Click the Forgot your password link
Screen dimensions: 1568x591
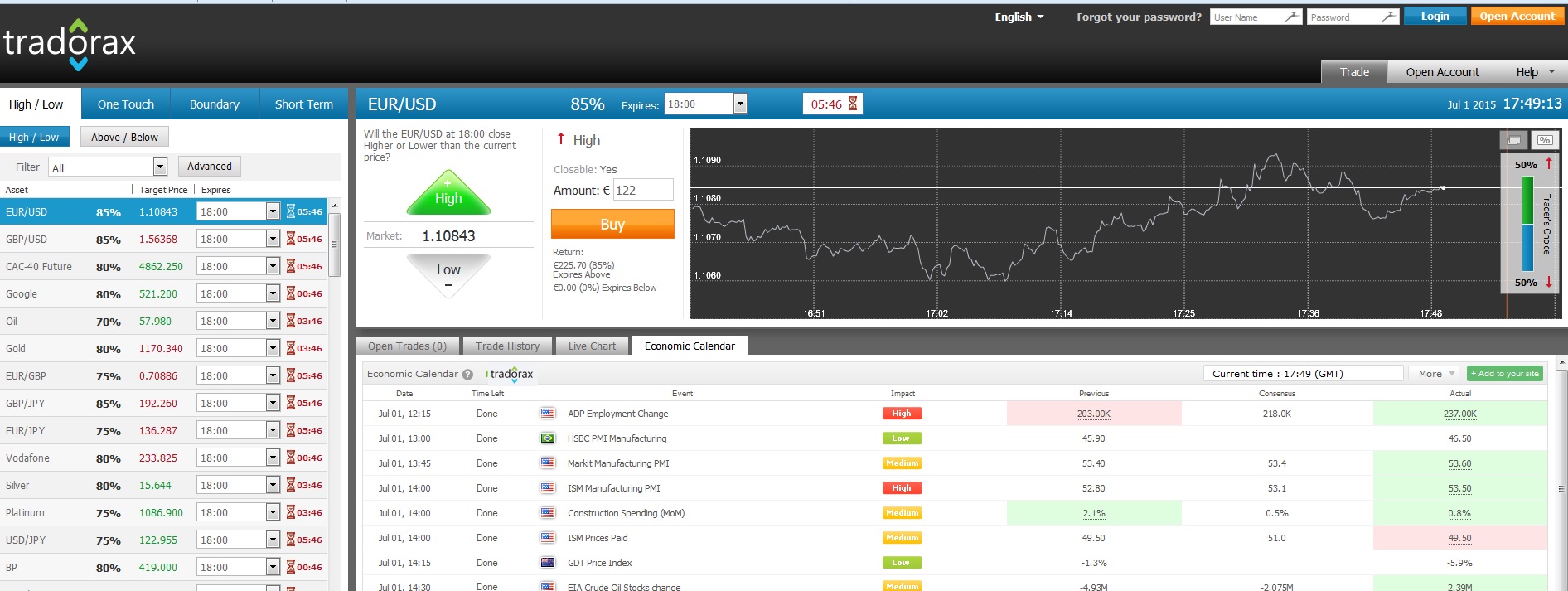point(1139,17)
